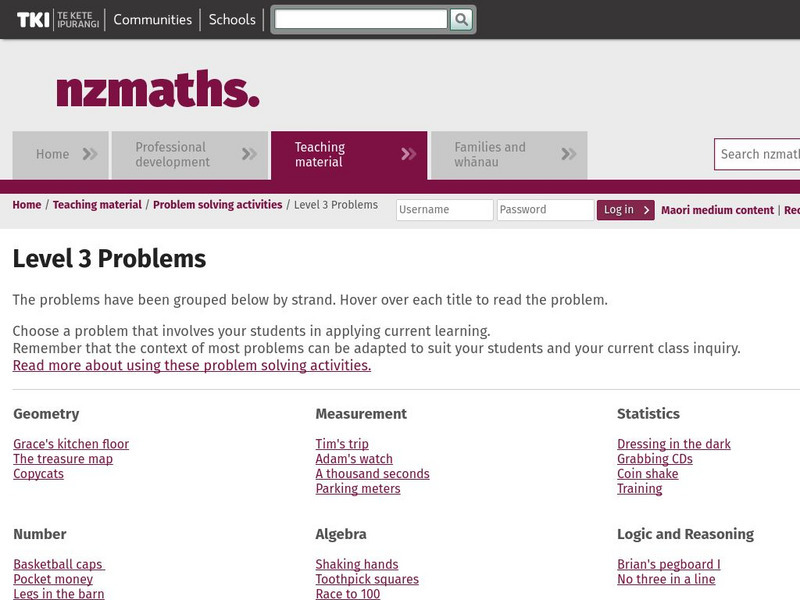Click the Home breadcrumb link
Image resolution: width=800 pixels, height=600 pixels.
(x=27, y=205)
